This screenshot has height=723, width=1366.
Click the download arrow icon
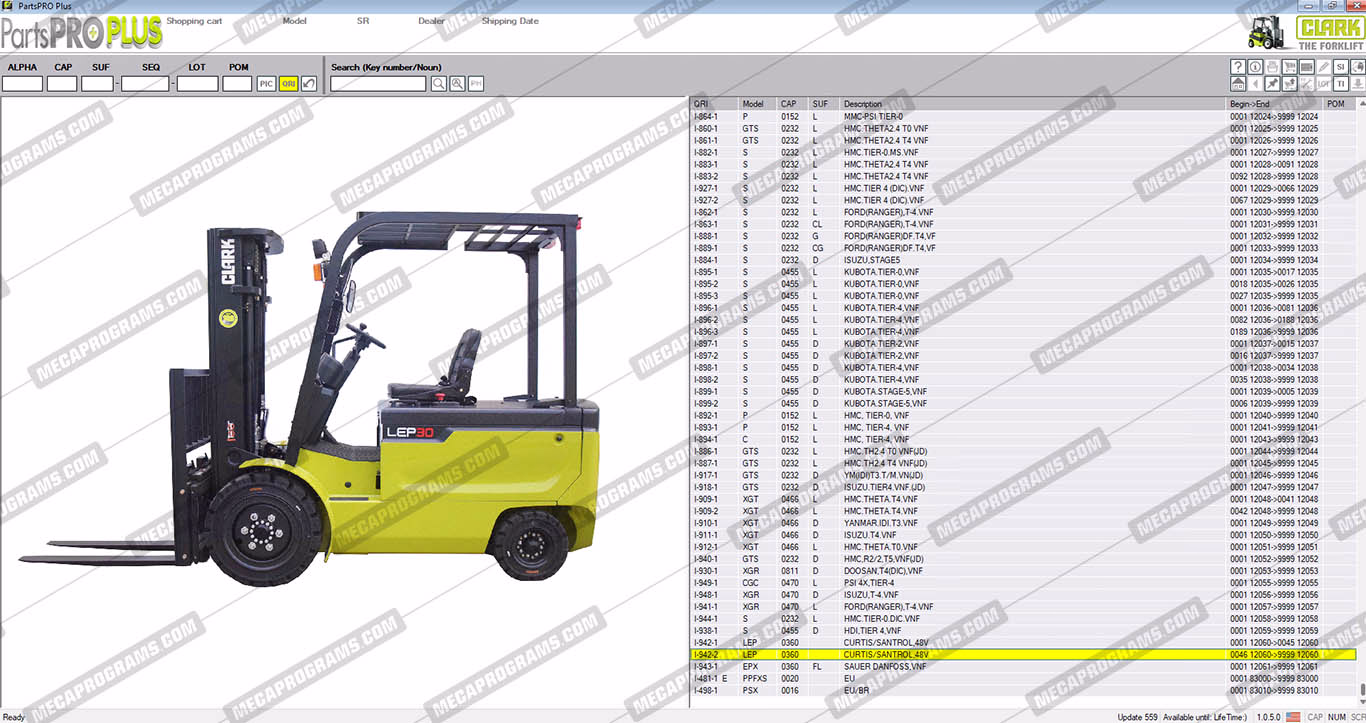(1358, 84)
